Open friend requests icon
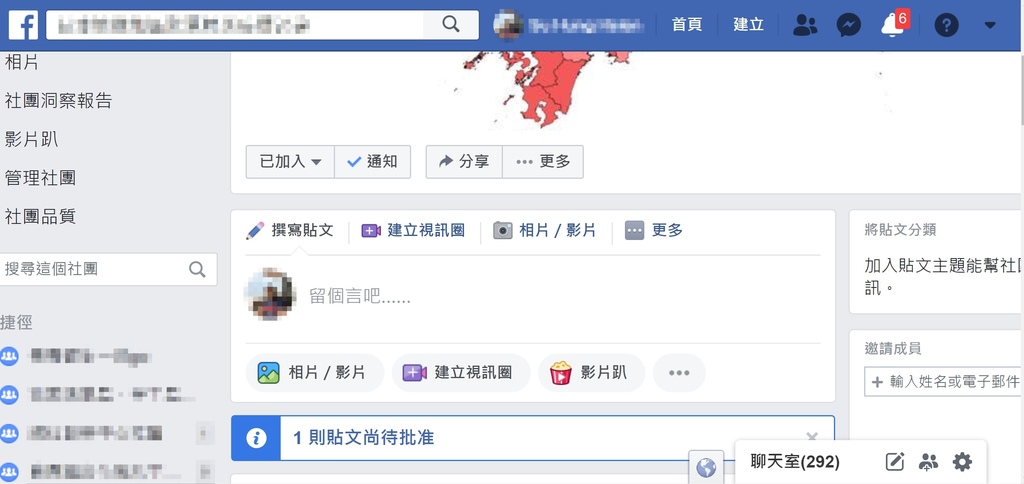This screenshot has width=1024, height=484. tap(805, 25)
